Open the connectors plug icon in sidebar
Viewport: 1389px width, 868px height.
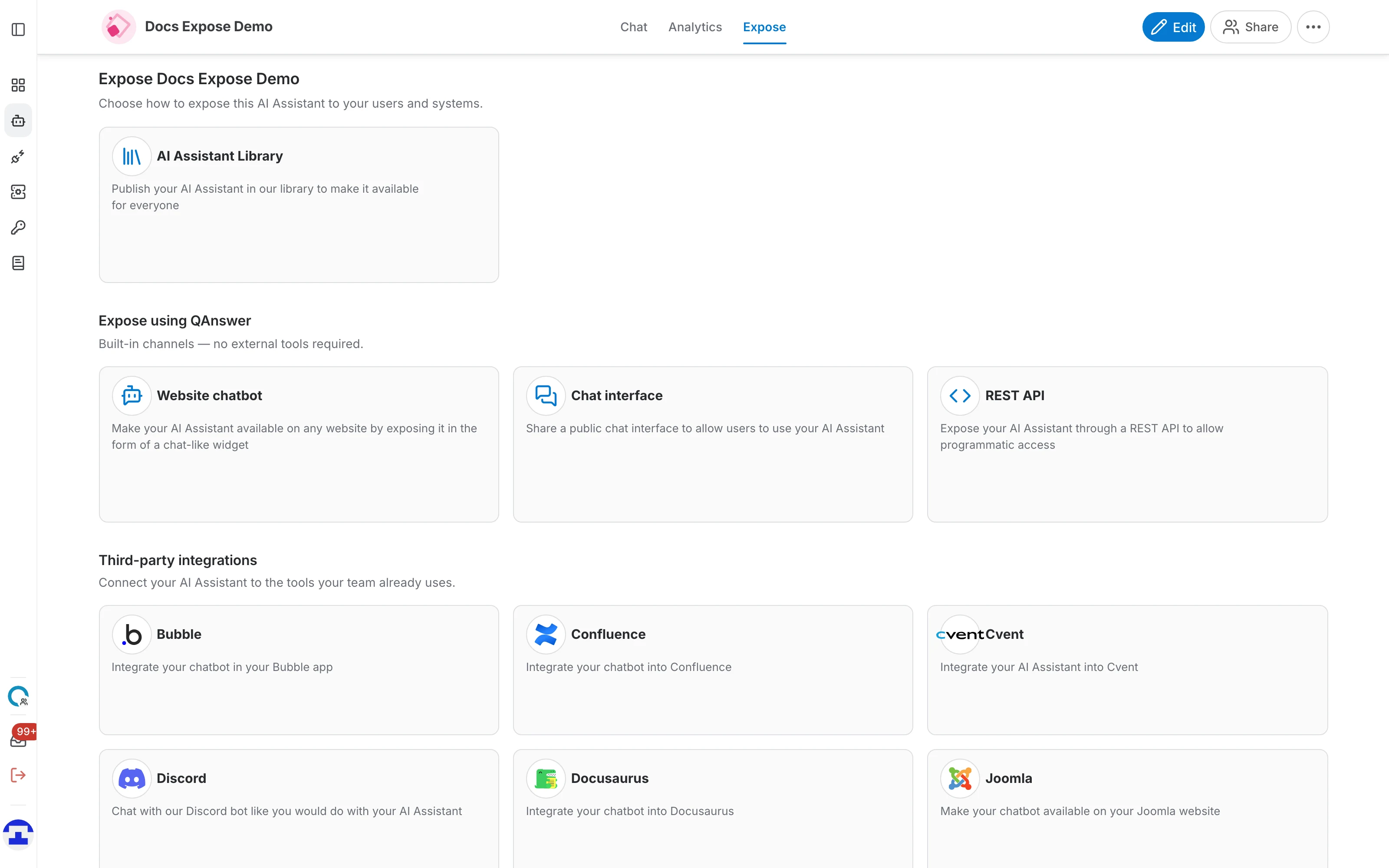18,156
